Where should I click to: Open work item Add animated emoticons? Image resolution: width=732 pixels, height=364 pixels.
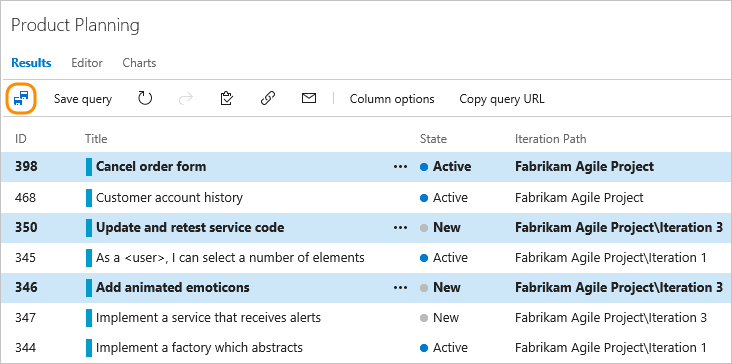click(x=173, y=287)
